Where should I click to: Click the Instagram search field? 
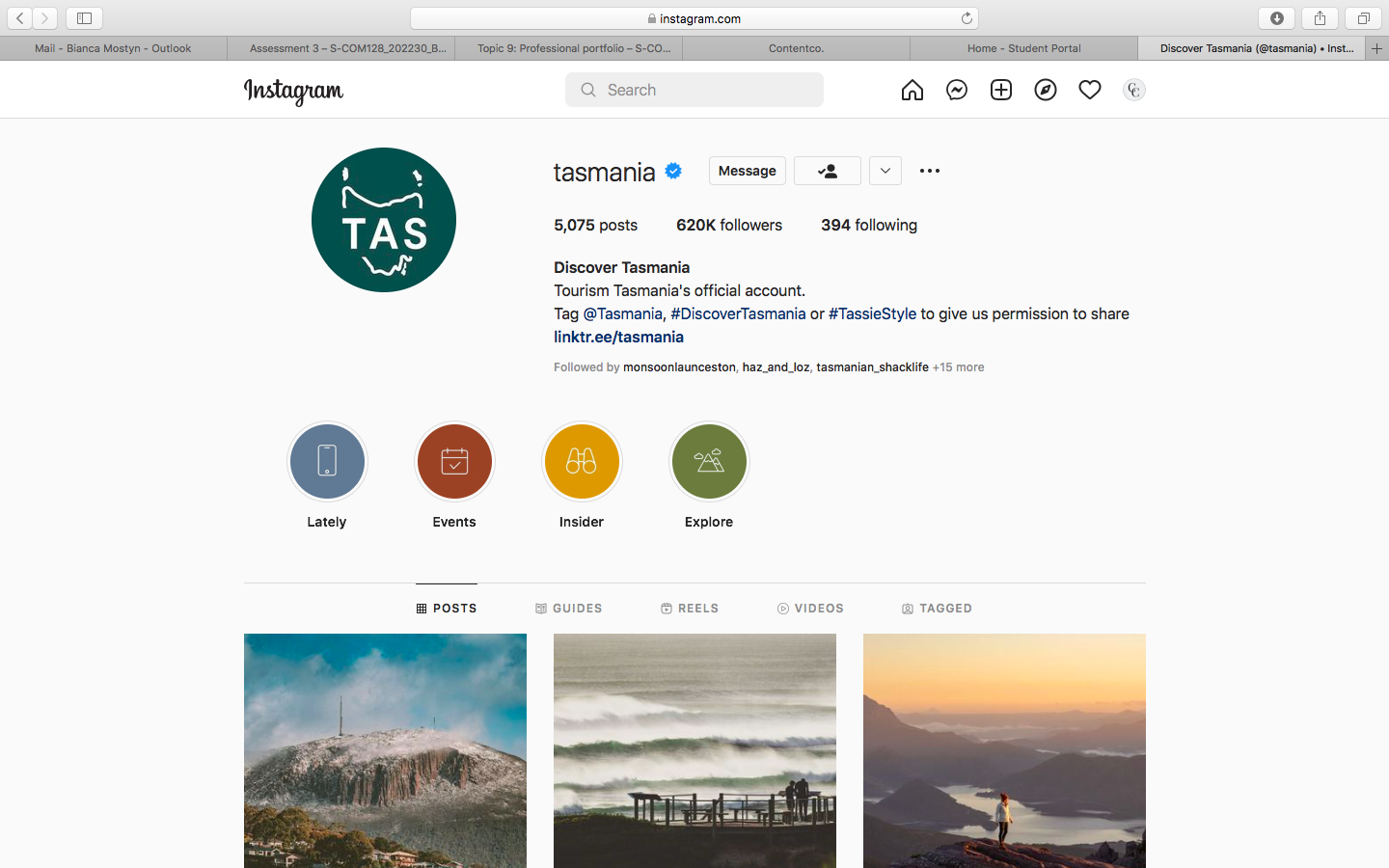coord(694,90)
